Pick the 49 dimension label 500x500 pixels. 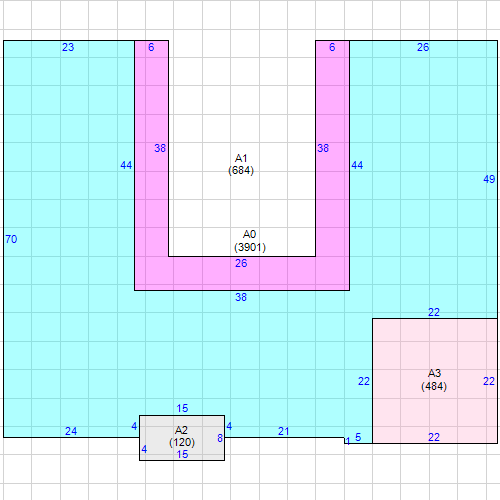click(x=489, y=179)
